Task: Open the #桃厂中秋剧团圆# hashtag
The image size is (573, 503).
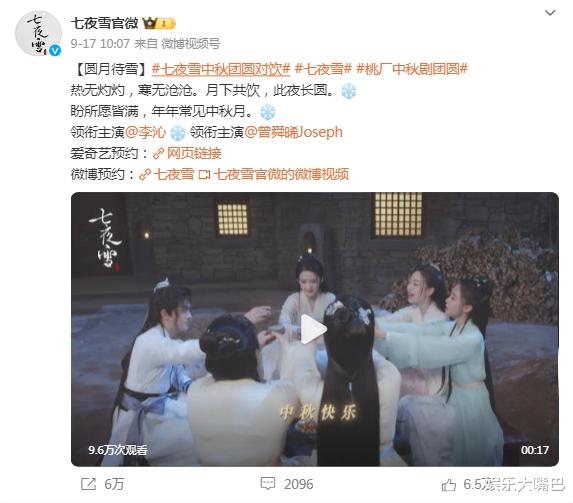Action: pyautogui.click(x=412, y=69)
